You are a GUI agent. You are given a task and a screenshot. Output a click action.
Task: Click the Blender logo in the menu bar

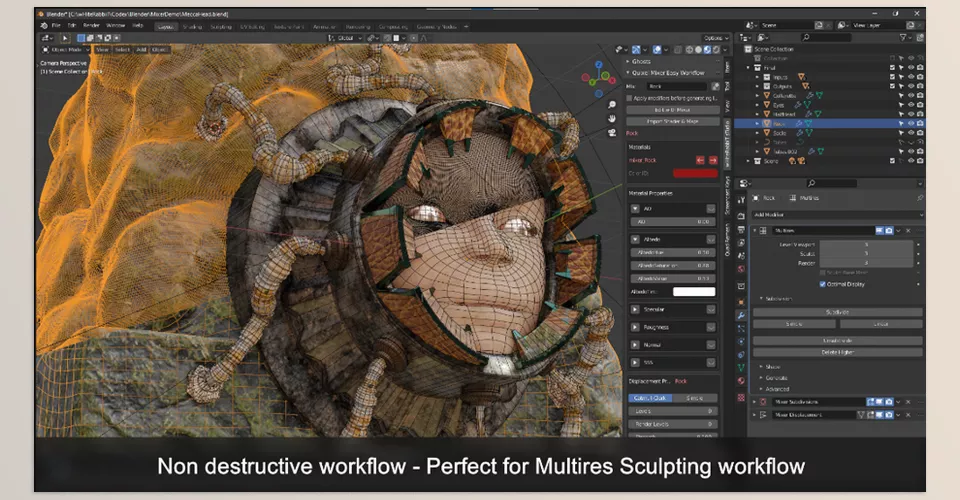click(x=43, y=26)
